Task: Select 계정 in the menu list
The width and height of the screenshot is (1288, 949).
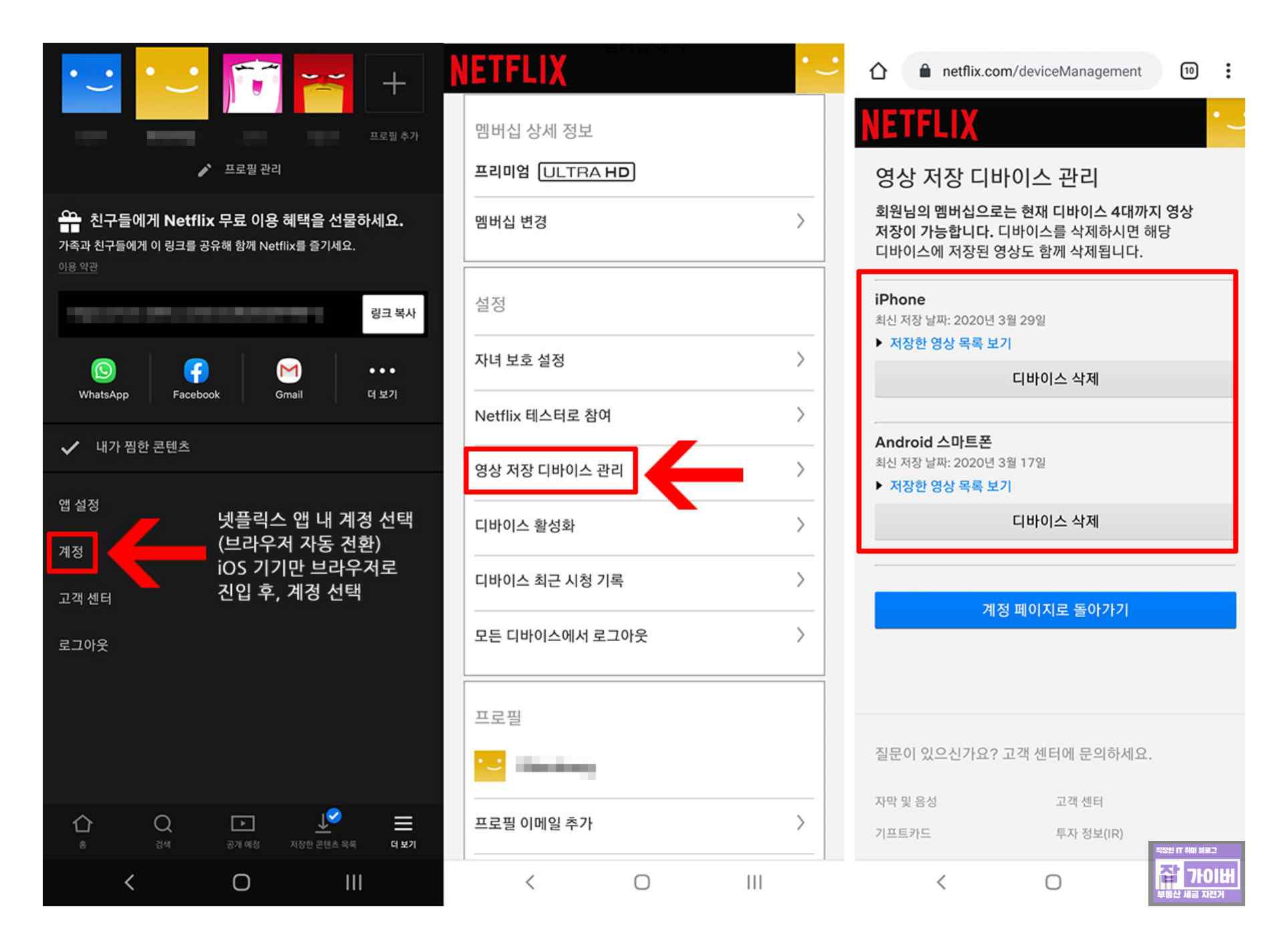Action: click(71, 552)
